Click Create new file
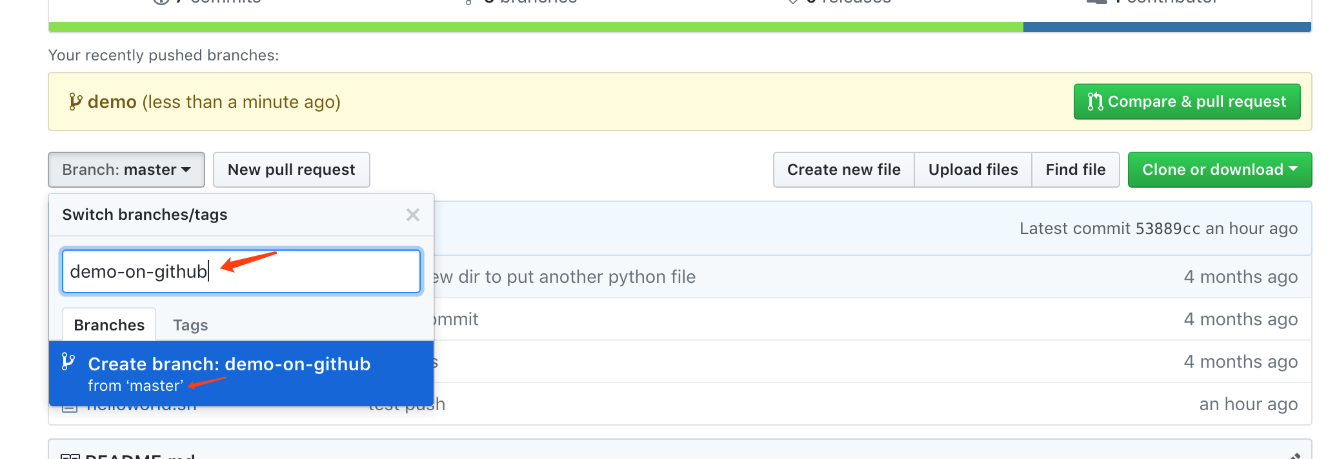1337x459 pixels. pos(843,170)
